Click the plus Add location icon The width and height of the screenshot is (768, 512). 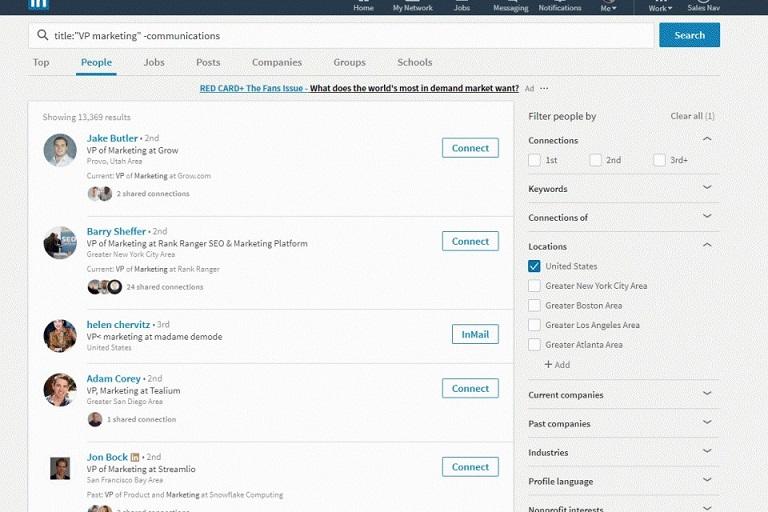548,365
